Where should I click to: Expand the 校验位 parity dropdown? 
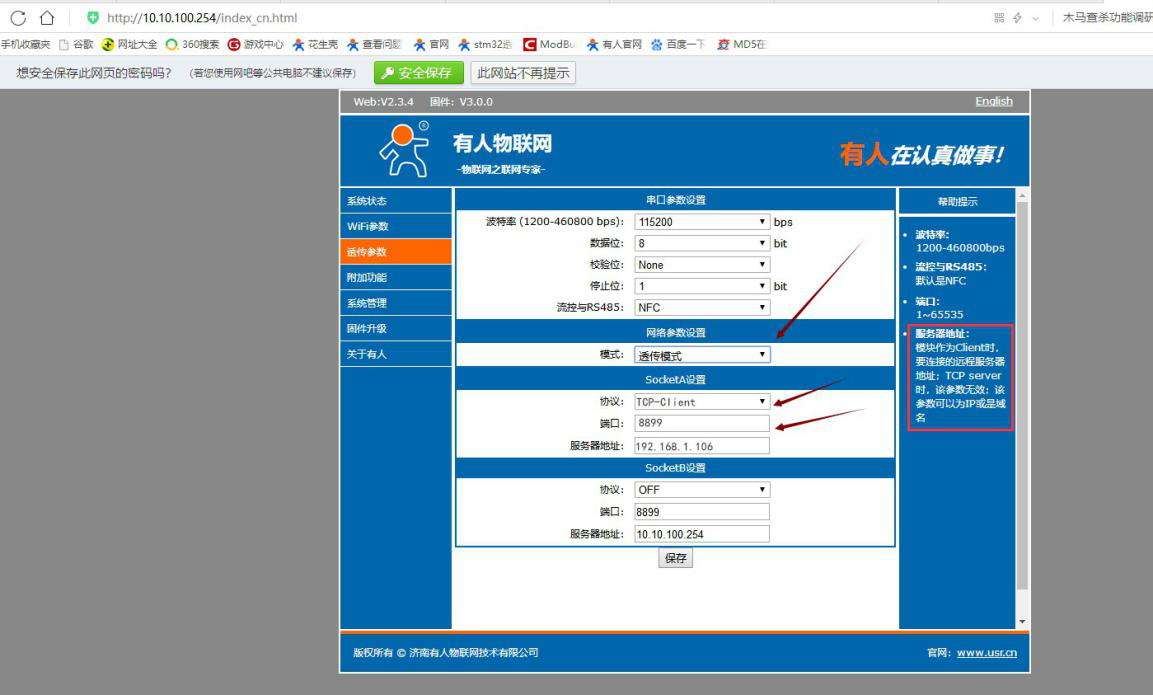tap(702, 265)
